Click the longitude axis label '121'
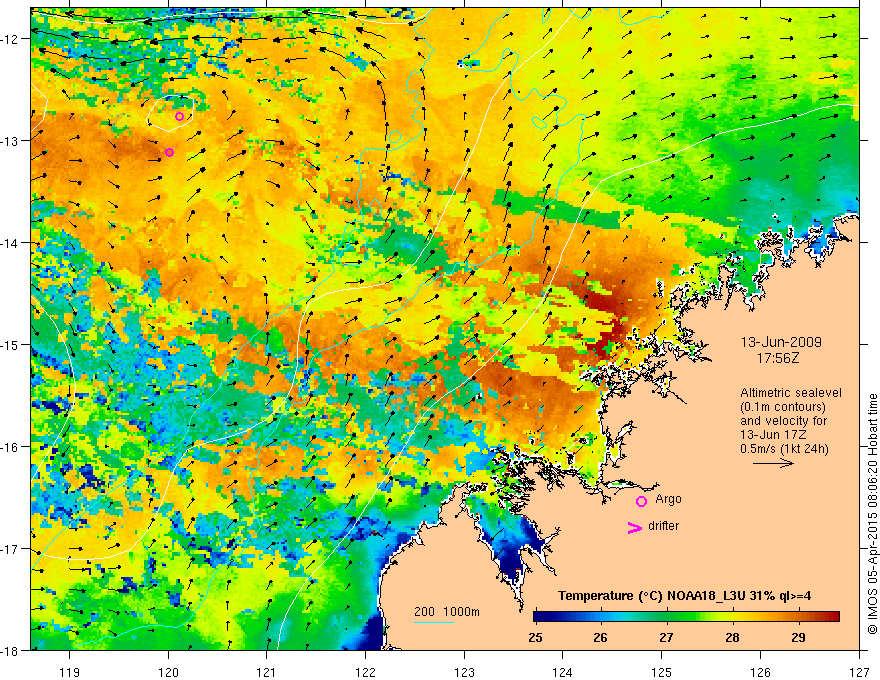Image resolution: width=880 pixels, height=680 pixels. click(267, 672)
